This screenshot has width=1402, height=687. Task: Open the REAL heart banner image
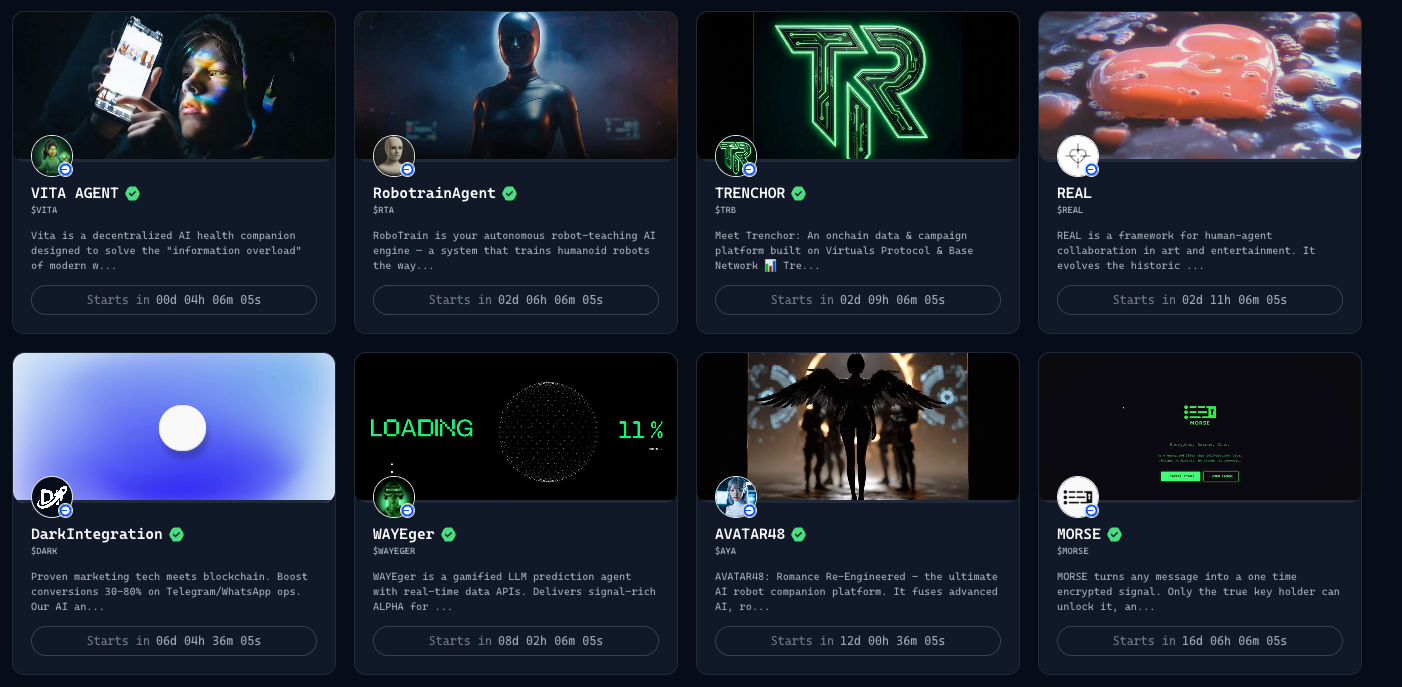(x=1200, y=85)
